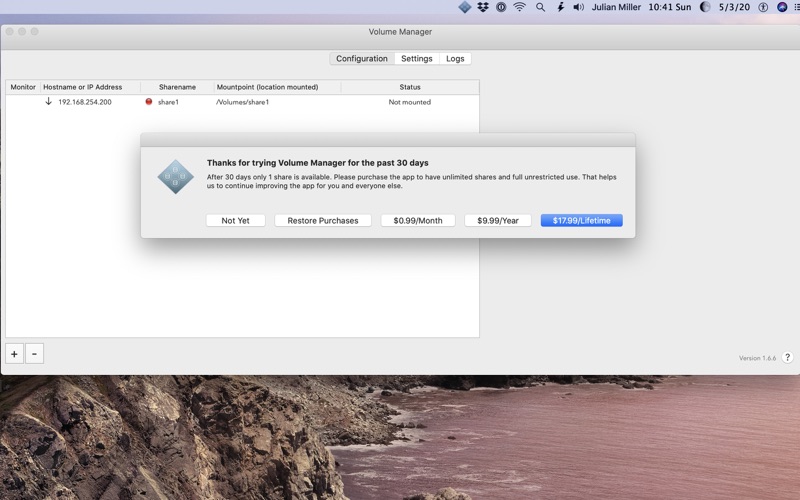Open the 1Password menu bar icon
Image resolution: width=800 pixels, height=500 pixels.
click(x=501, y=7)
